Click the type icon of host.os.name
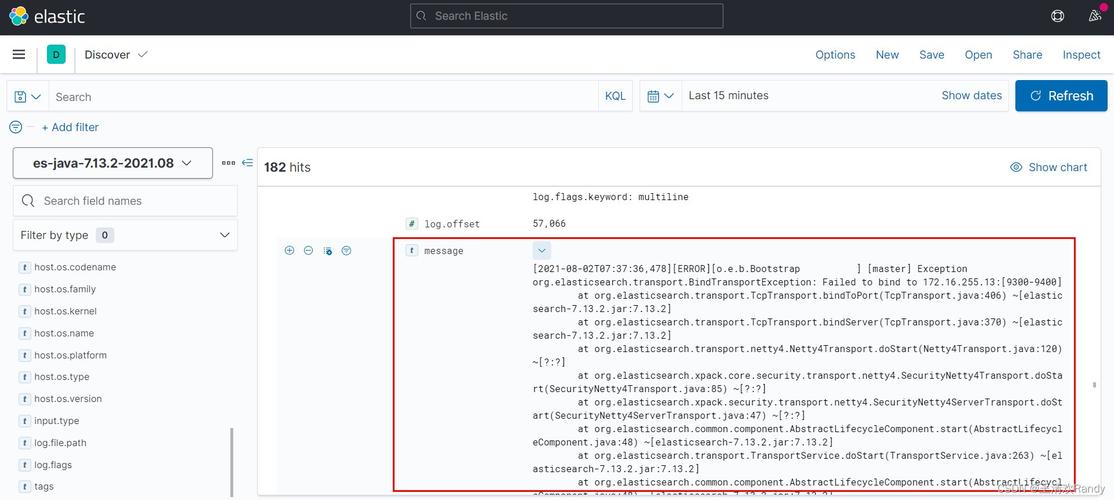Image resolution: width=1114 pixels, height=500 pixels. coord(25,333)
